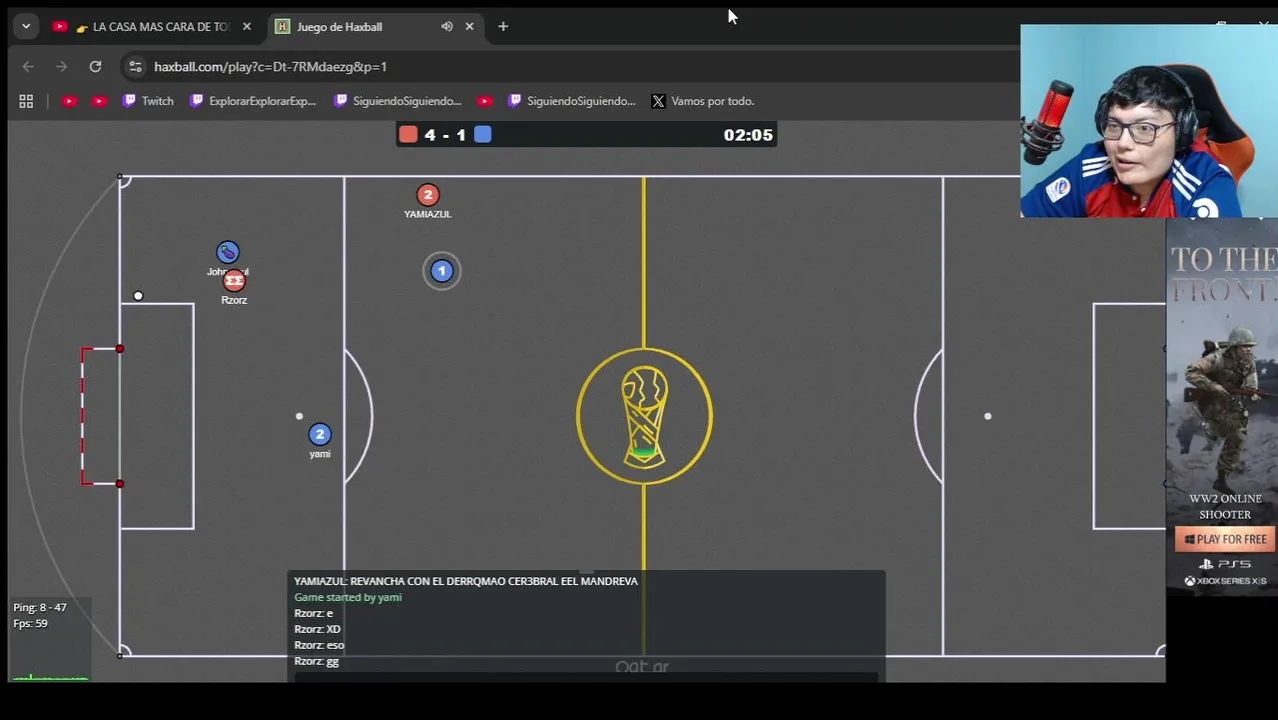Click the red team color square in scoreboard
Screen dimensions: 1278x720
pos(408,135)
